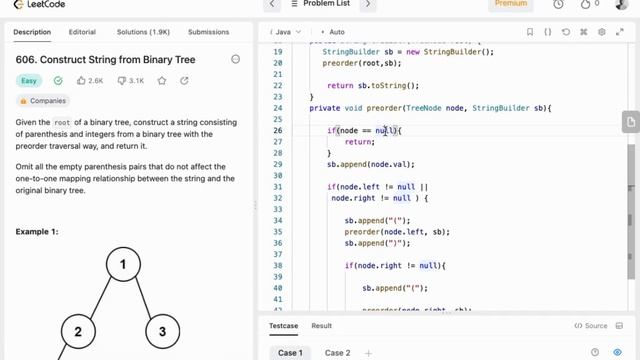Click the 'Example 1:' heading

37,232
